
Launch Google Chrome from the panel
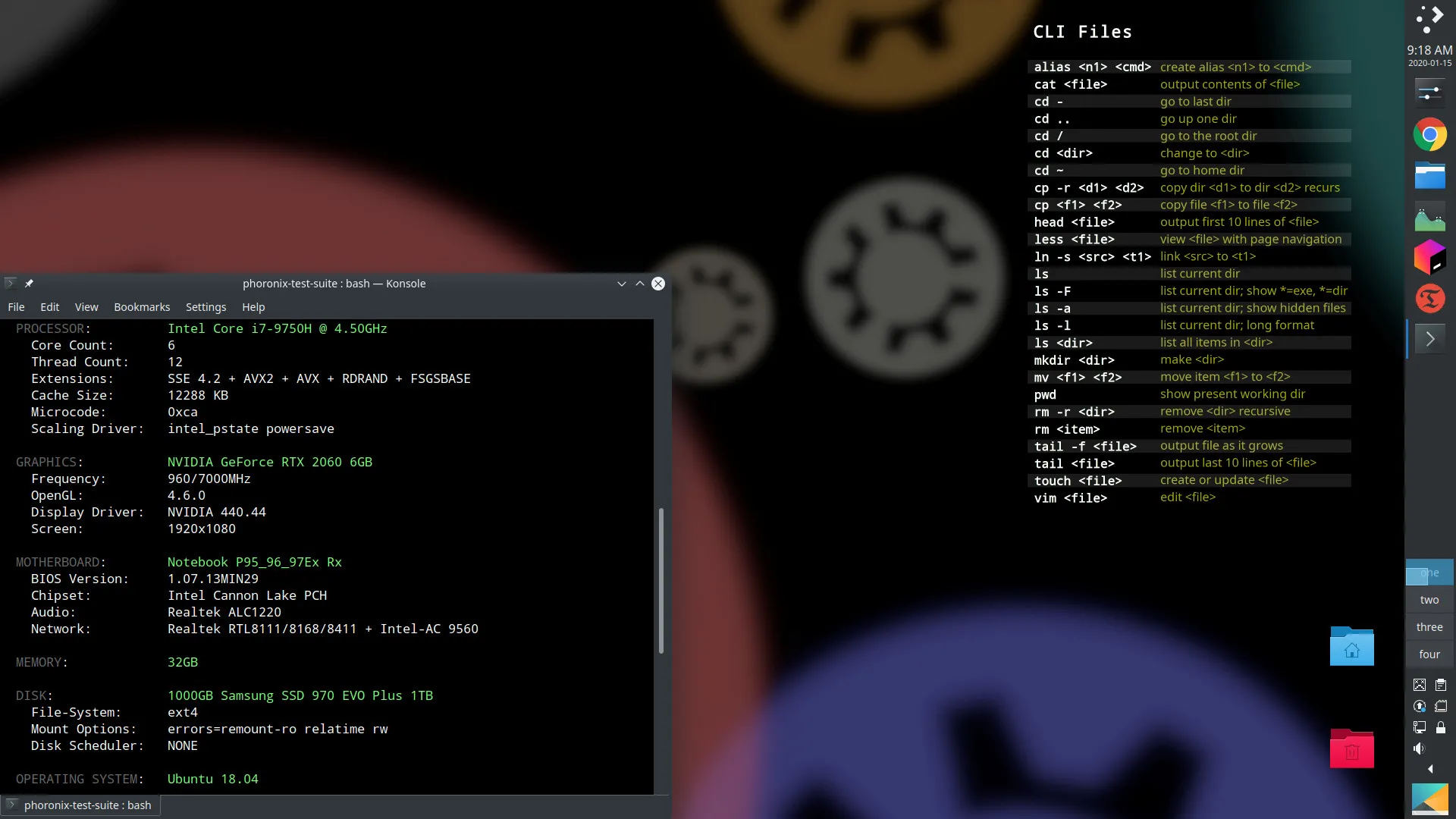click(x=1429, y=135)
